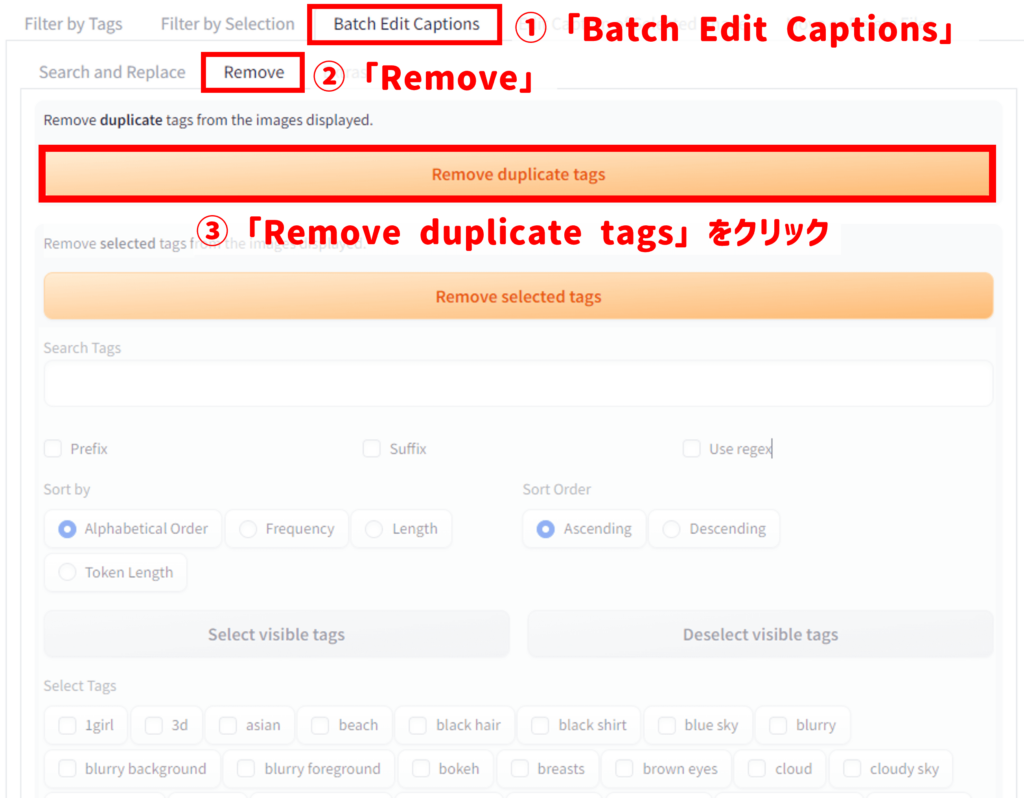Open the Batch Edit Captions tab
Viewport: 1024px width, 798px height.
point(406,24)
